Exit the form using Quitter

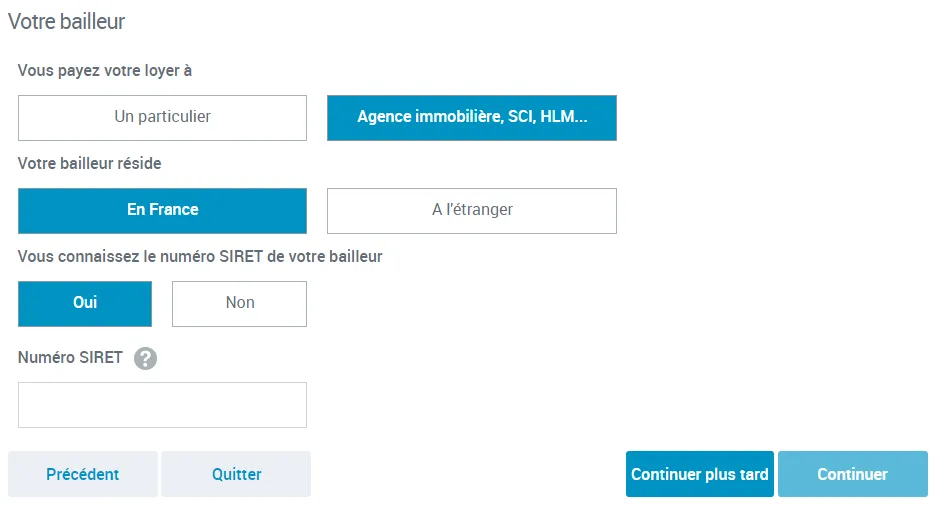(x=236, y=474)
